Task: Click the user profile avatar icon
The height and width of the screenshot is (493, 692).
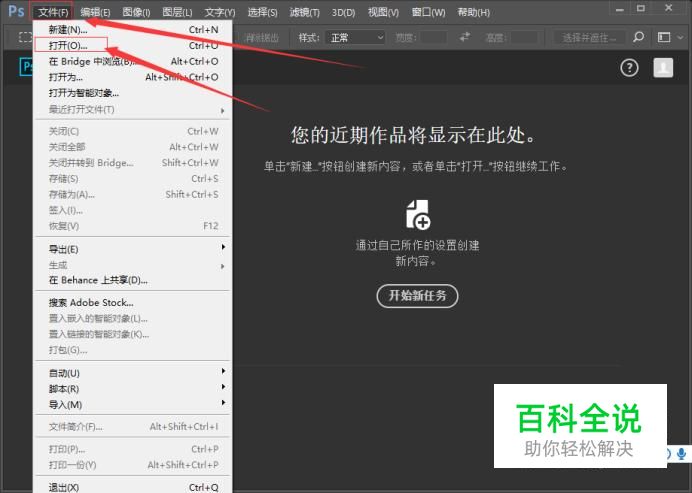Action: 663,68
